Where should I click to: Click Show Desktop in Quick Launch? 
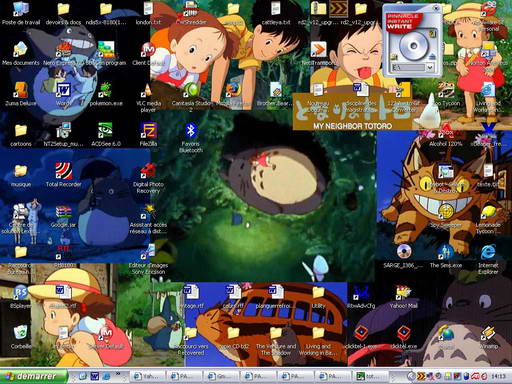[83, 376]
